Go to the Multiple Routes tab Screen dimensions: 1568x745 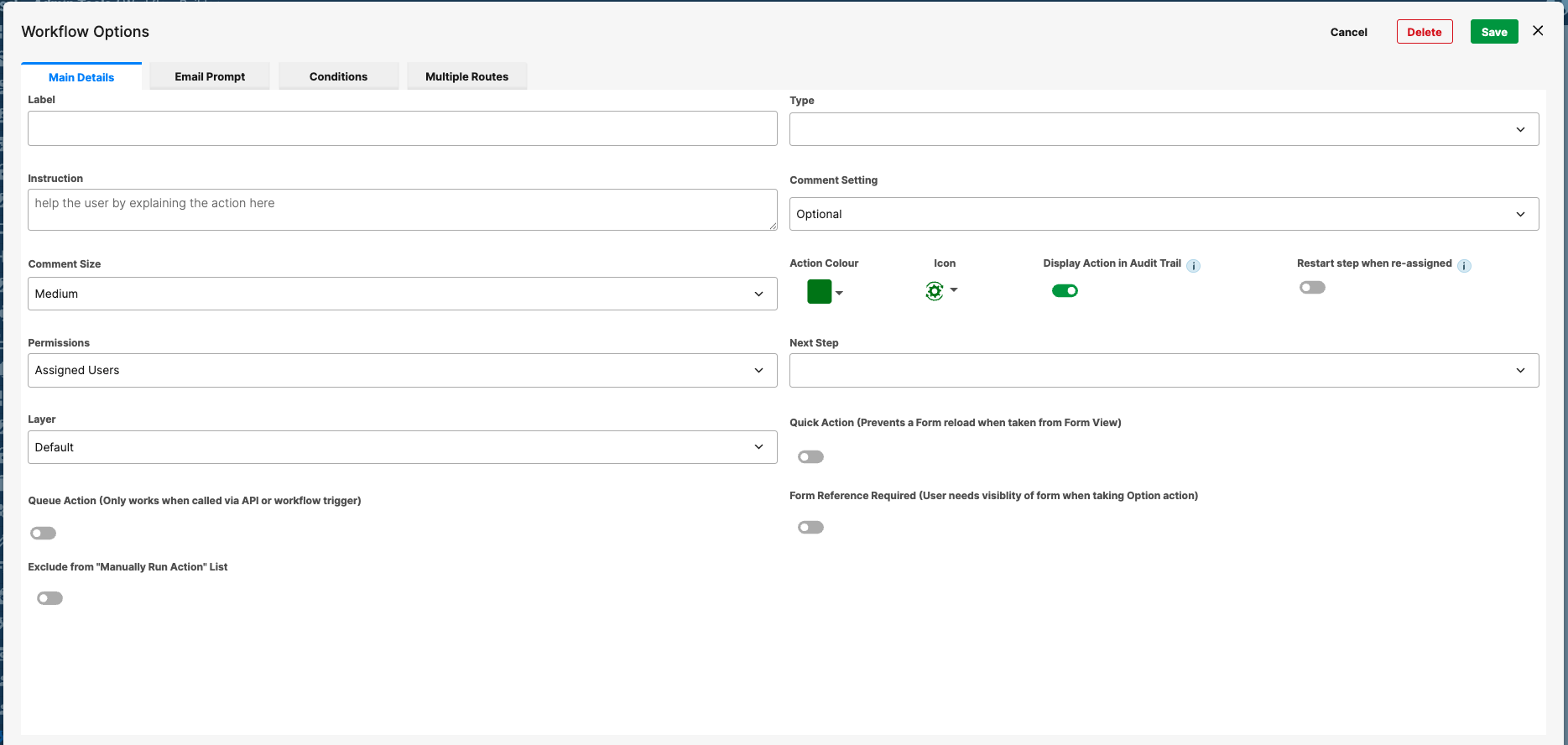coord(466,76)
